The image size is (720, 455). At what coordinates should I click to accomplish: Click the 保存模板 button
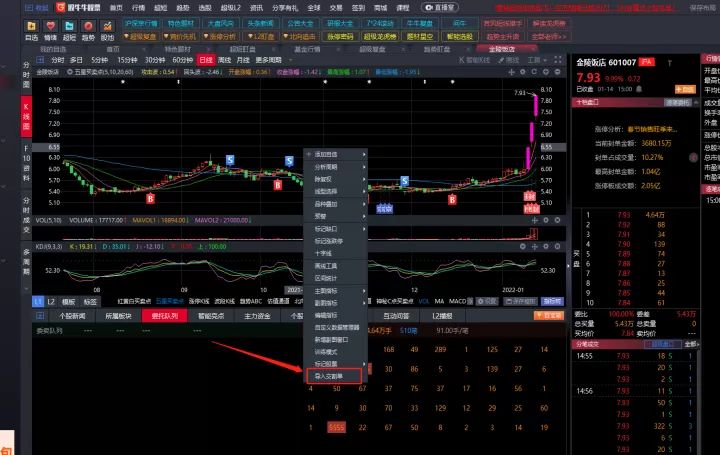(x=521, y=301)
